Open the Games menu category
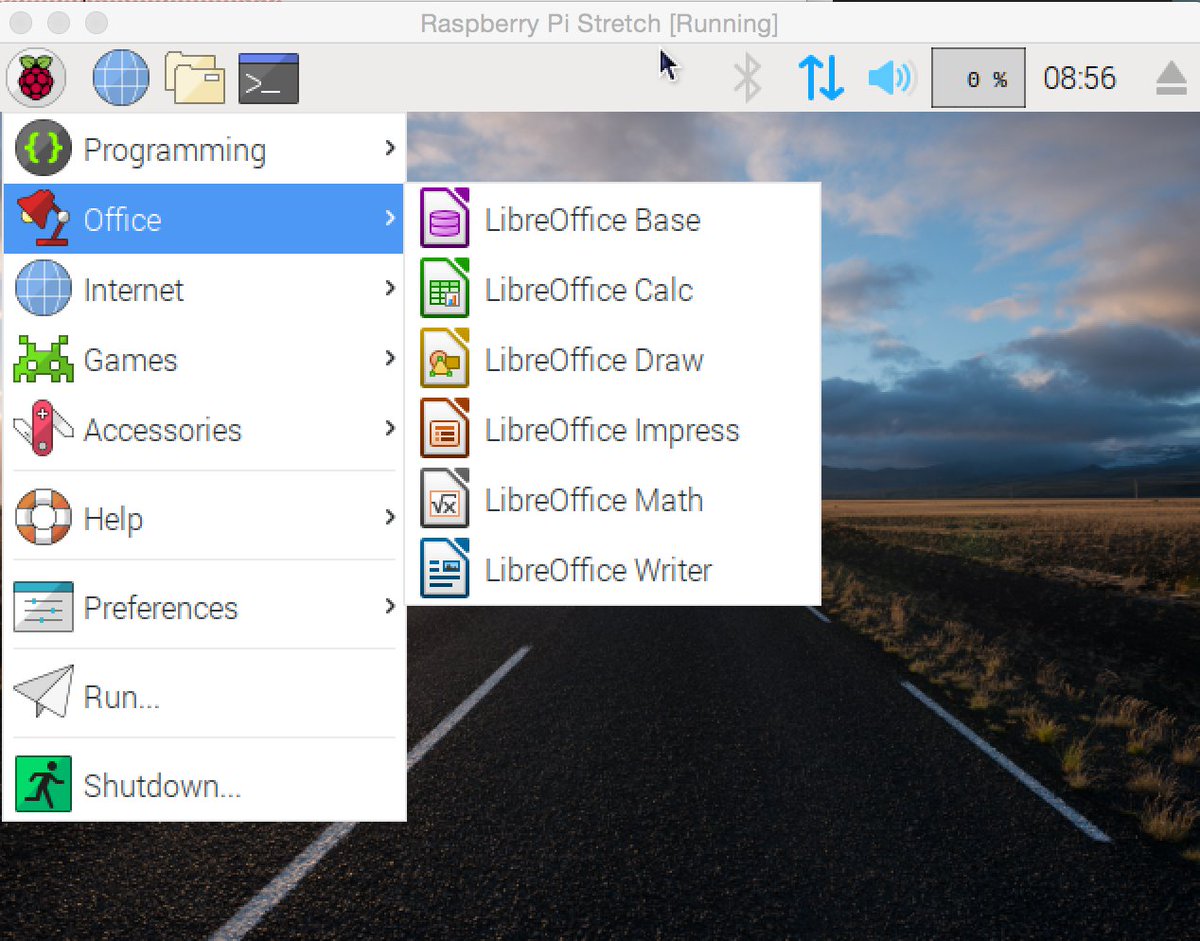 click(x=204, y=359)
